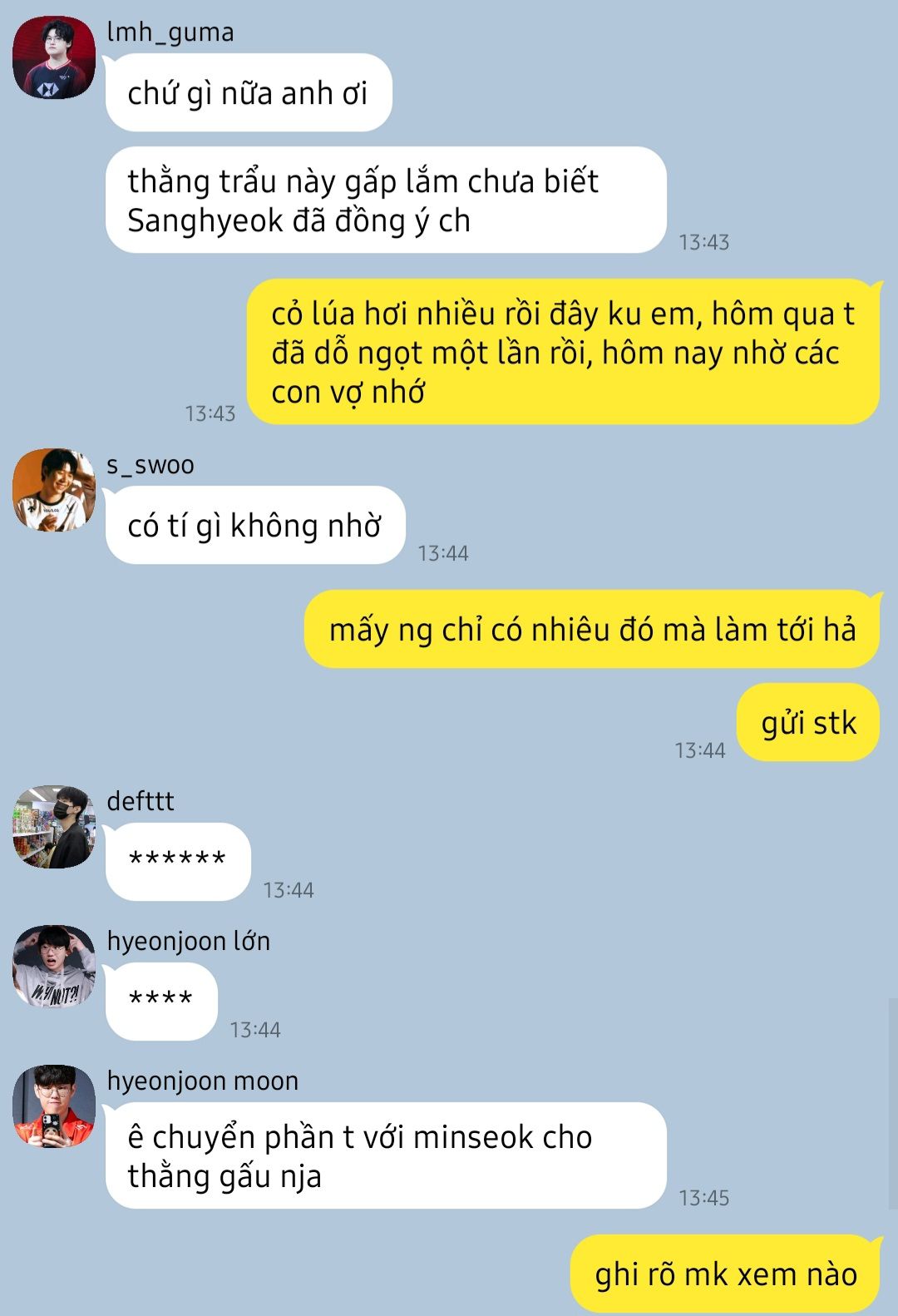The image size is (898, 1316).
Task: Tap the hyeonjoon moon name label
Action: coord(203,1081)
